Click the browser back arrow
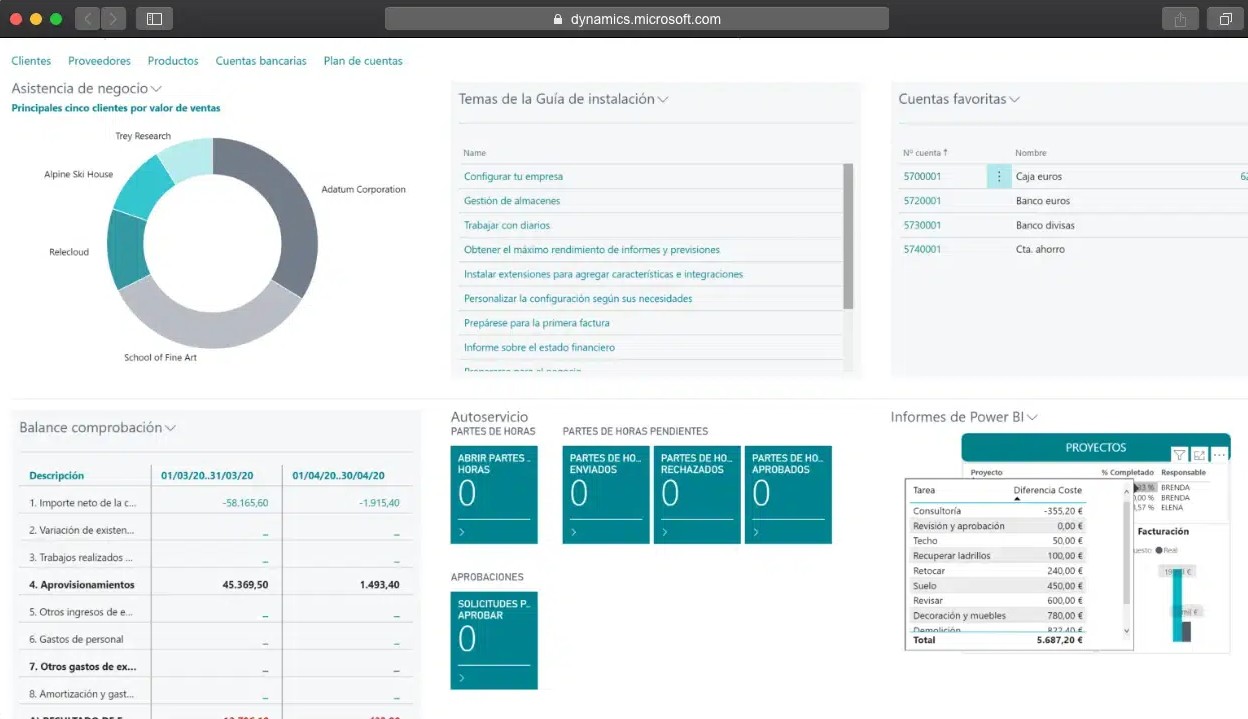The width and height of the screenshot is (1248, 719). 87,18
